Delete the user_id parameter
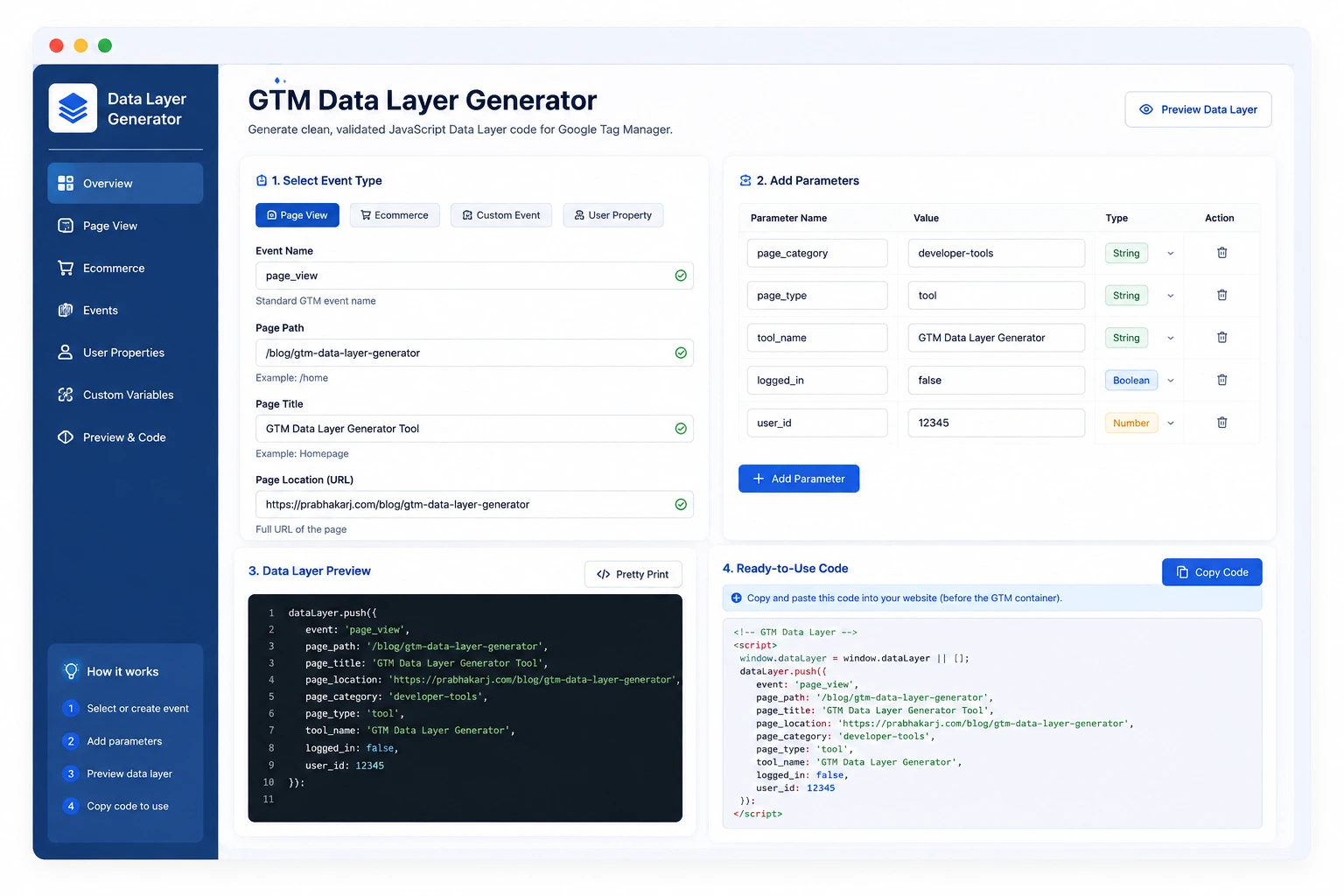The width and height of the screenshot is (1344, 896). pos(1222,423)
